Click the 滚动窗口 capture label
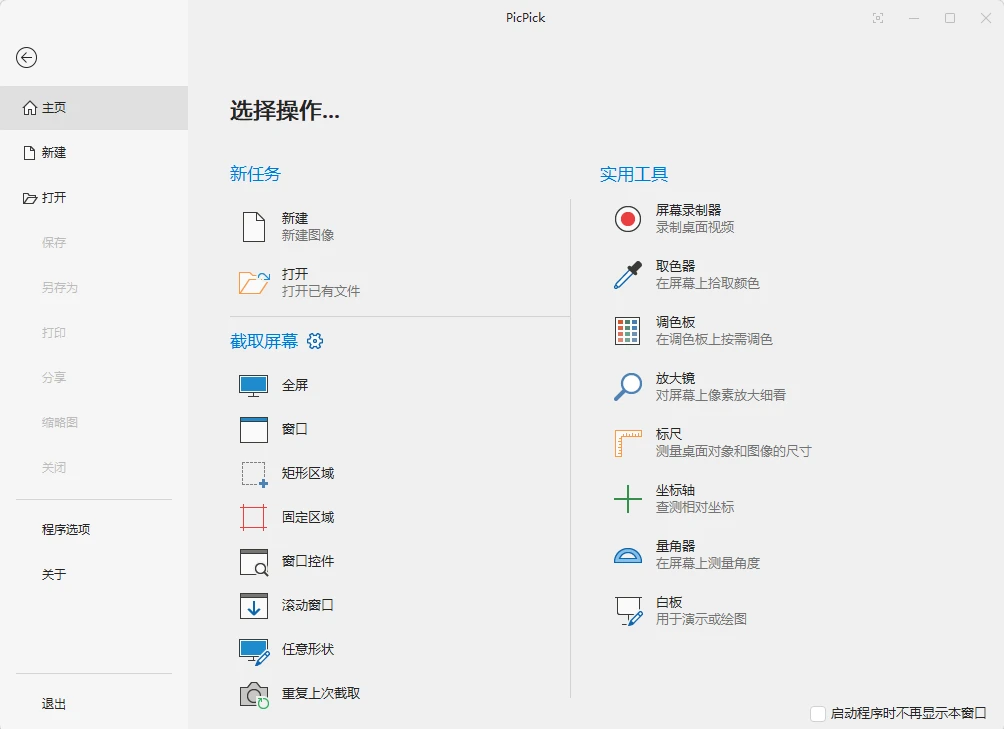 pyautogui.click(x=308, y=605)
